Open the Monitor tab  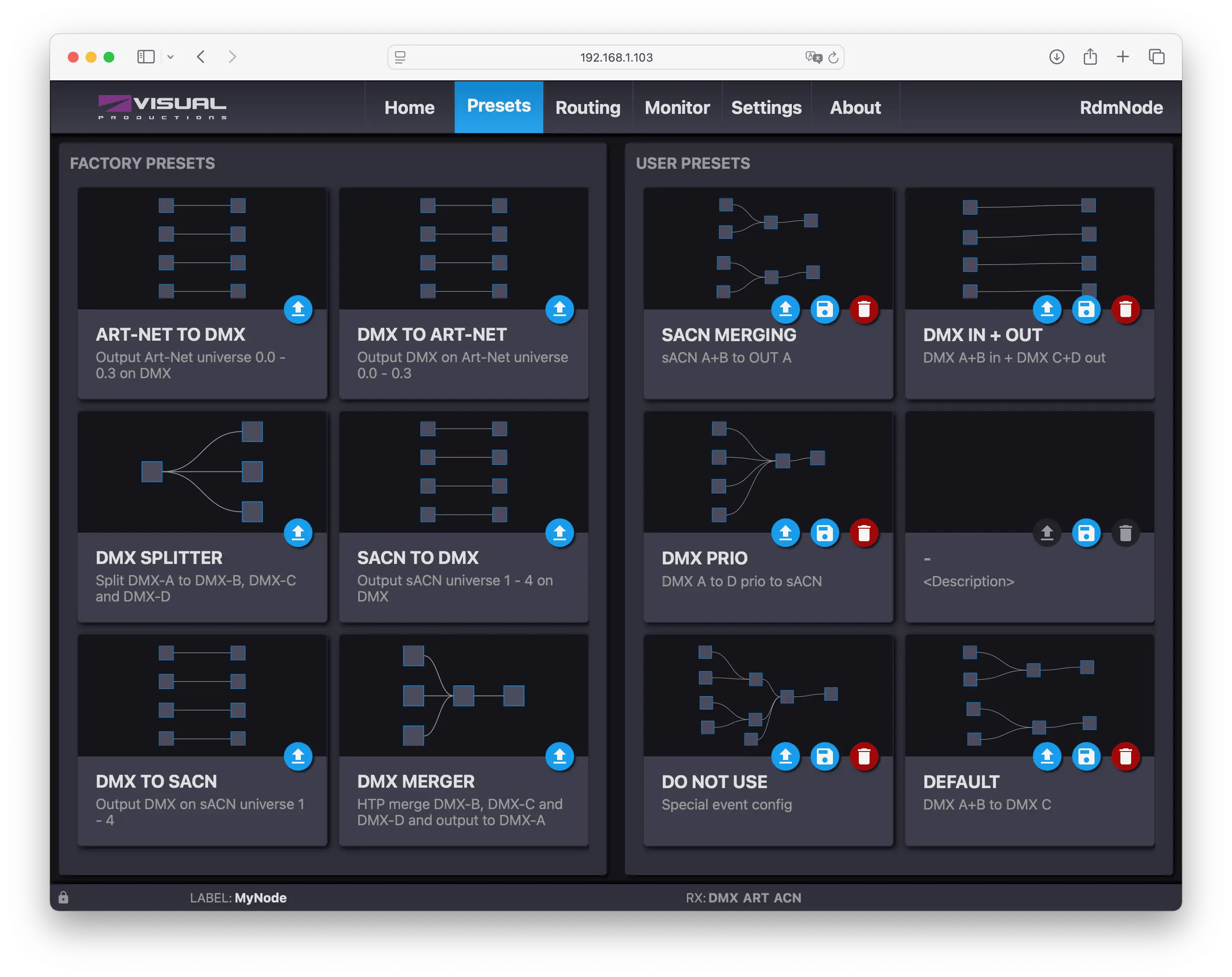677,108
